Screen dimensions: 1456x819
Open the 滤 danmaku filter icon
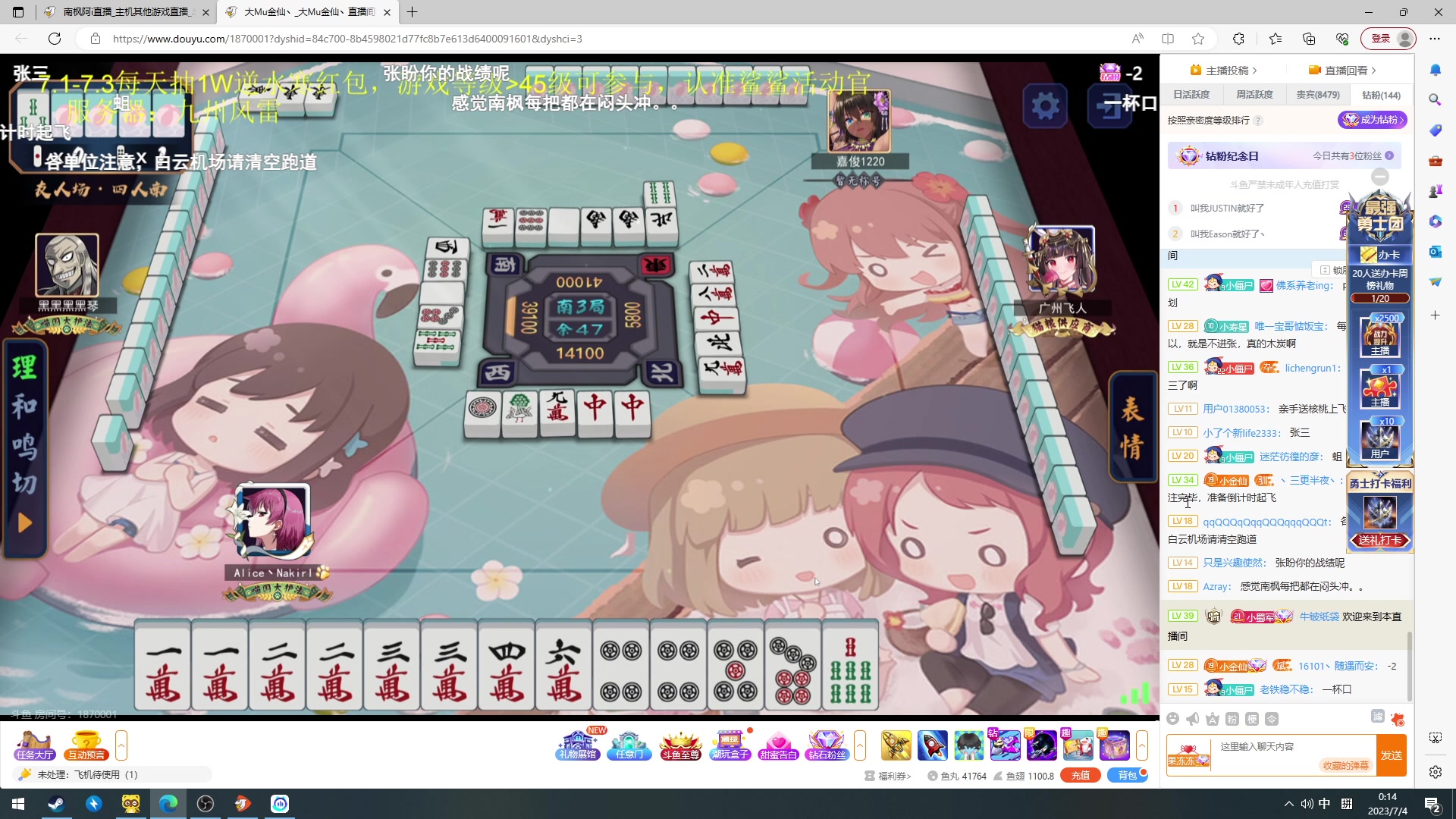tap(1378, 717)
